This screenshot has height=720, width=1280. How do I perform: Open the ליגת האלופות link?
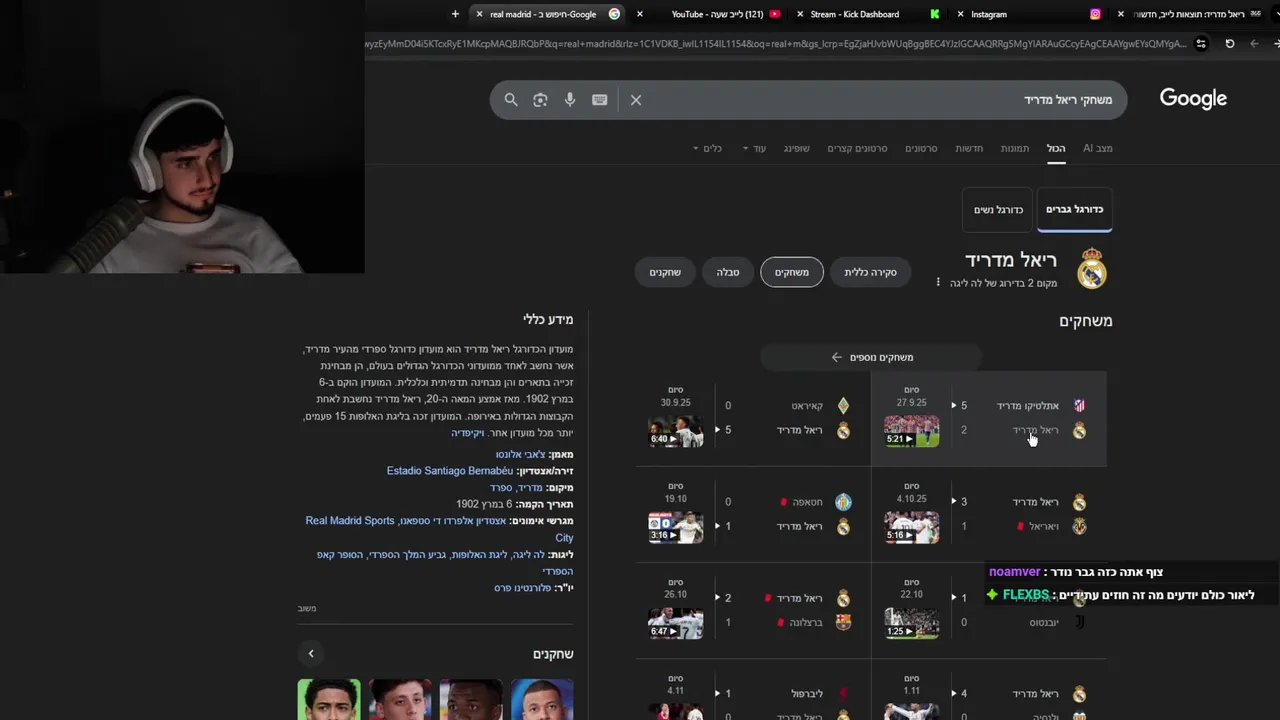point(481,555)
